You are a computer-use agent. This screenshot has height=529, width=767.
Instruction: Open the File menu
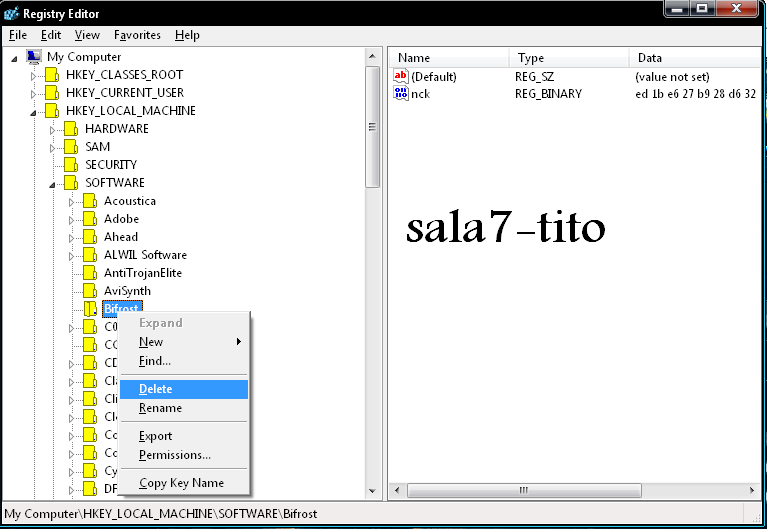click(18, 35)
